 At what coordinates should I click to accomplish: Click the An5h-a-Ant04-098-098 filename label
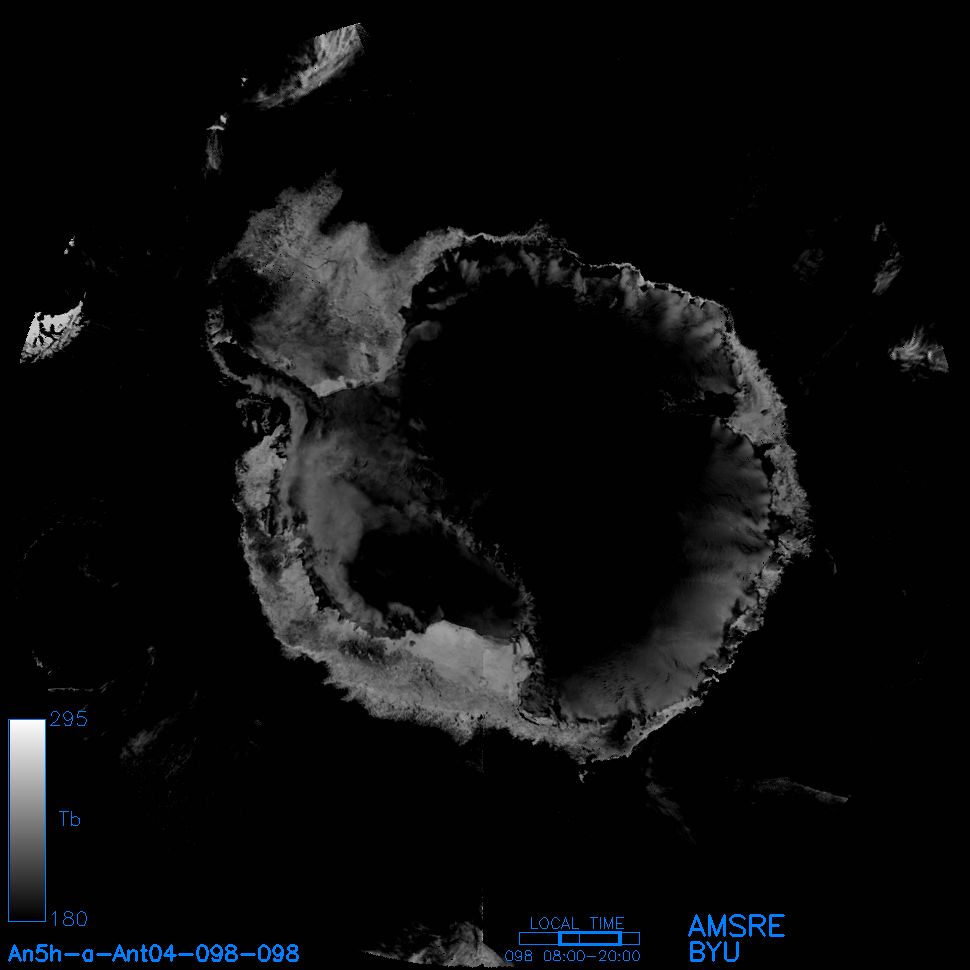click(x=153, y=953)
